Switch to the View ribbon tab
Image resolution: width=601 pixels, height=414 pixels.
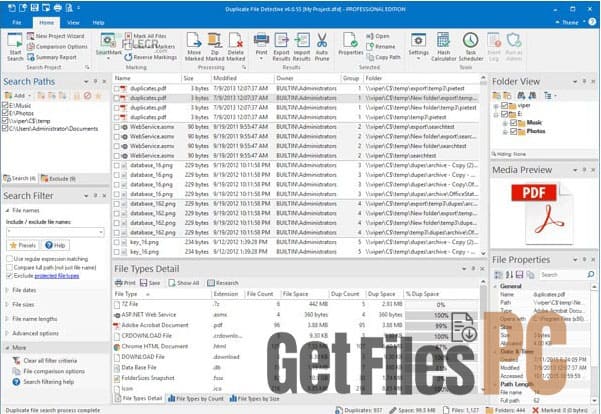pyautogui.click(x=73, y=23)
